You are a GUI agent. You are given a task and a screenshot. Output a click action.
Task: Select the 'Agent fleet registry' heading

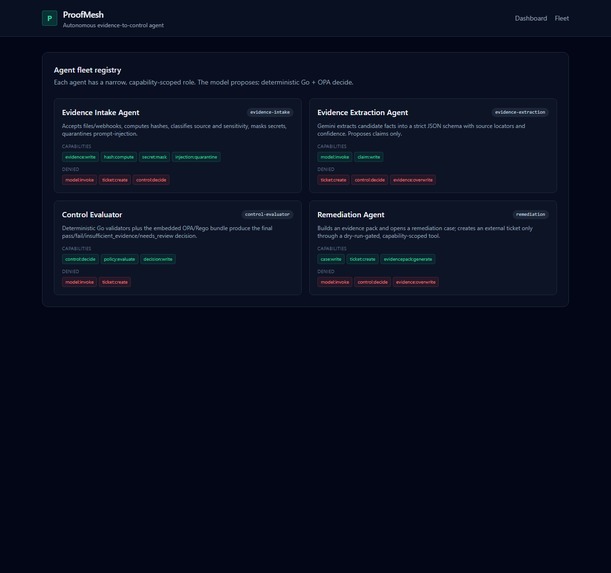pyautogui.click(x=88, y=70)
